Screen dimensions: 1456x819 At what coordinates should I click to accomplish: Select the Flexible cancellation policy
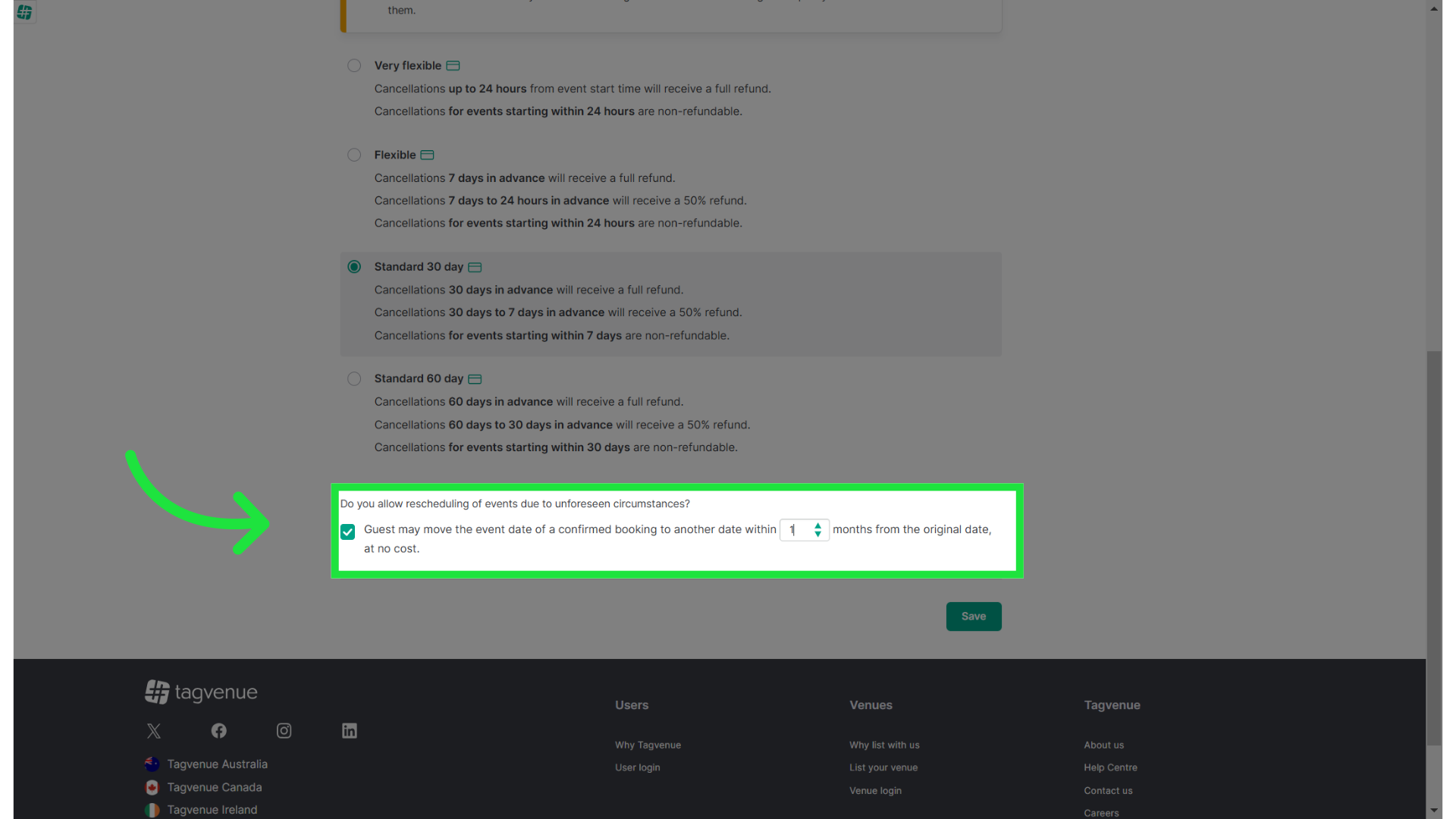pyautogui.click(x=354, y=155)
